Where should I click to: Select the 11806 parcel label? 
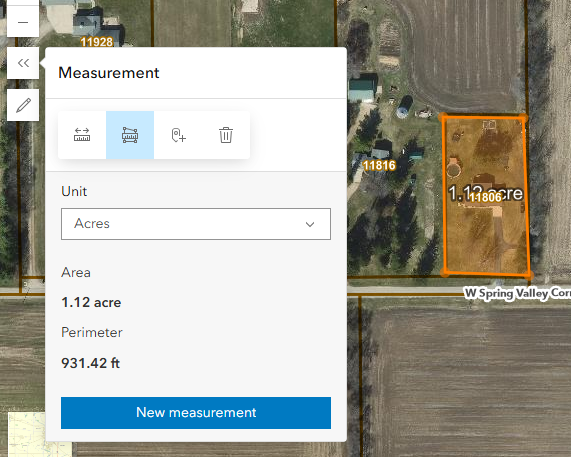485,197
